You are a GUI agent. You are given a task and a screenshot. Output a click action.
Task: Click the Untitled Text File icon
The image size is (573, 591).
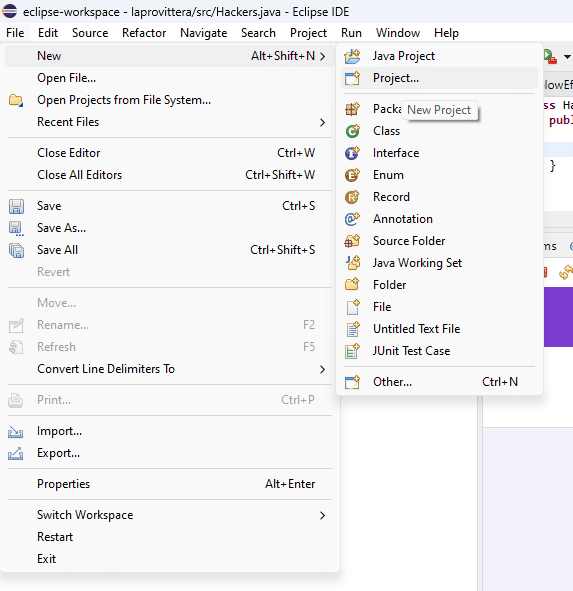click(x=353, y=329)
